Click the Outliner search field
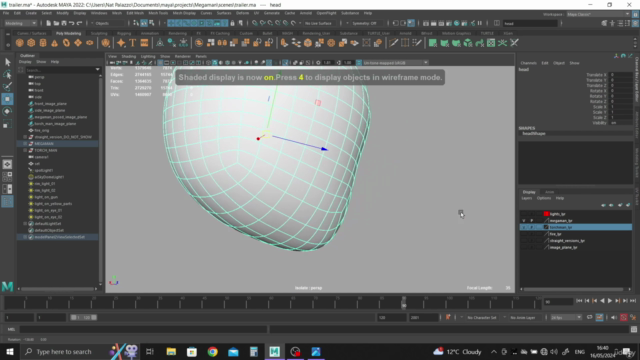640x360 pixels. click(62, 70)
